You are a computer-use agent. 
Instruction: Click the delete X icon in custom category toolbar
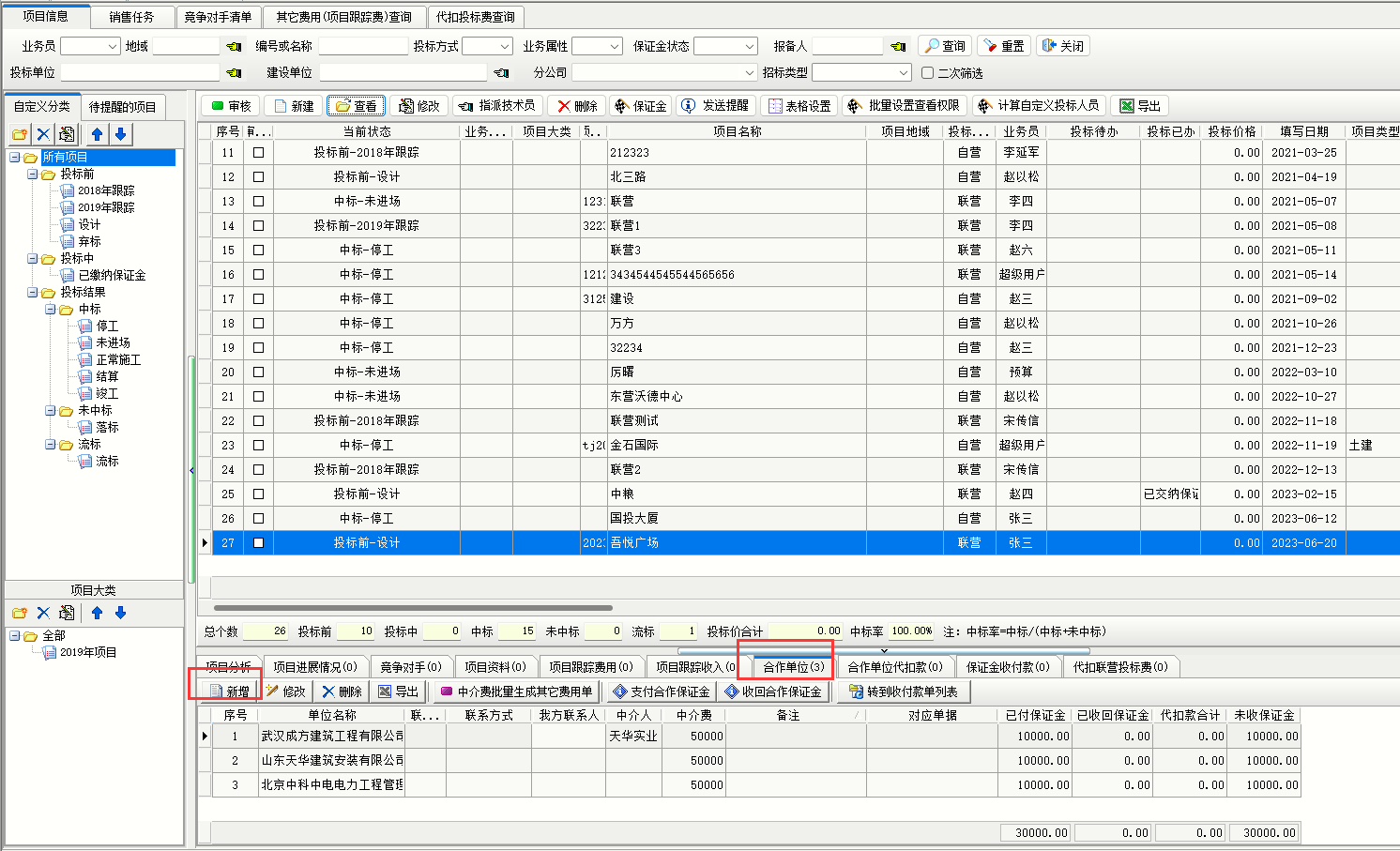pos(43,134)
